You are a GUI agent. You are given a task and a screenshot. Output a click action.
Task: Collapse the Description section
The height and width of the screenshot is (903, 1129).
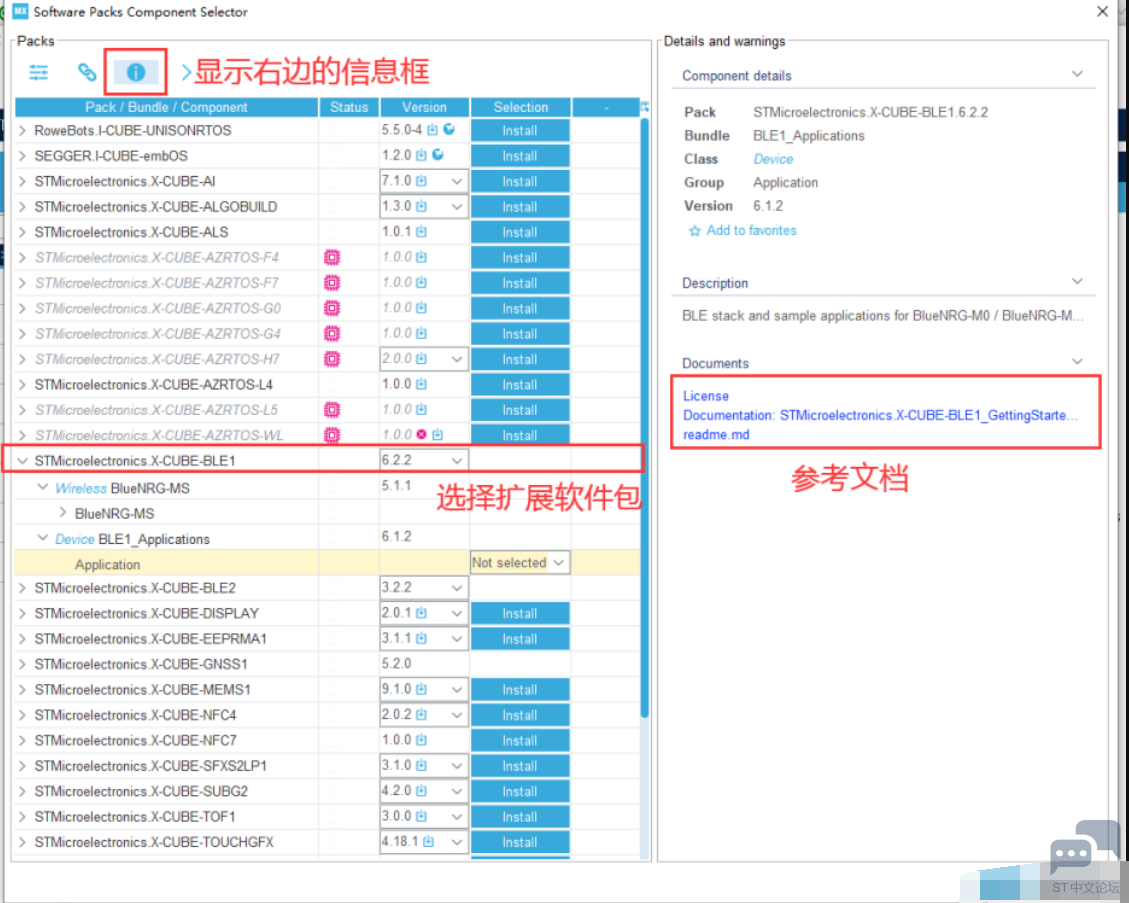[1077, 282]
